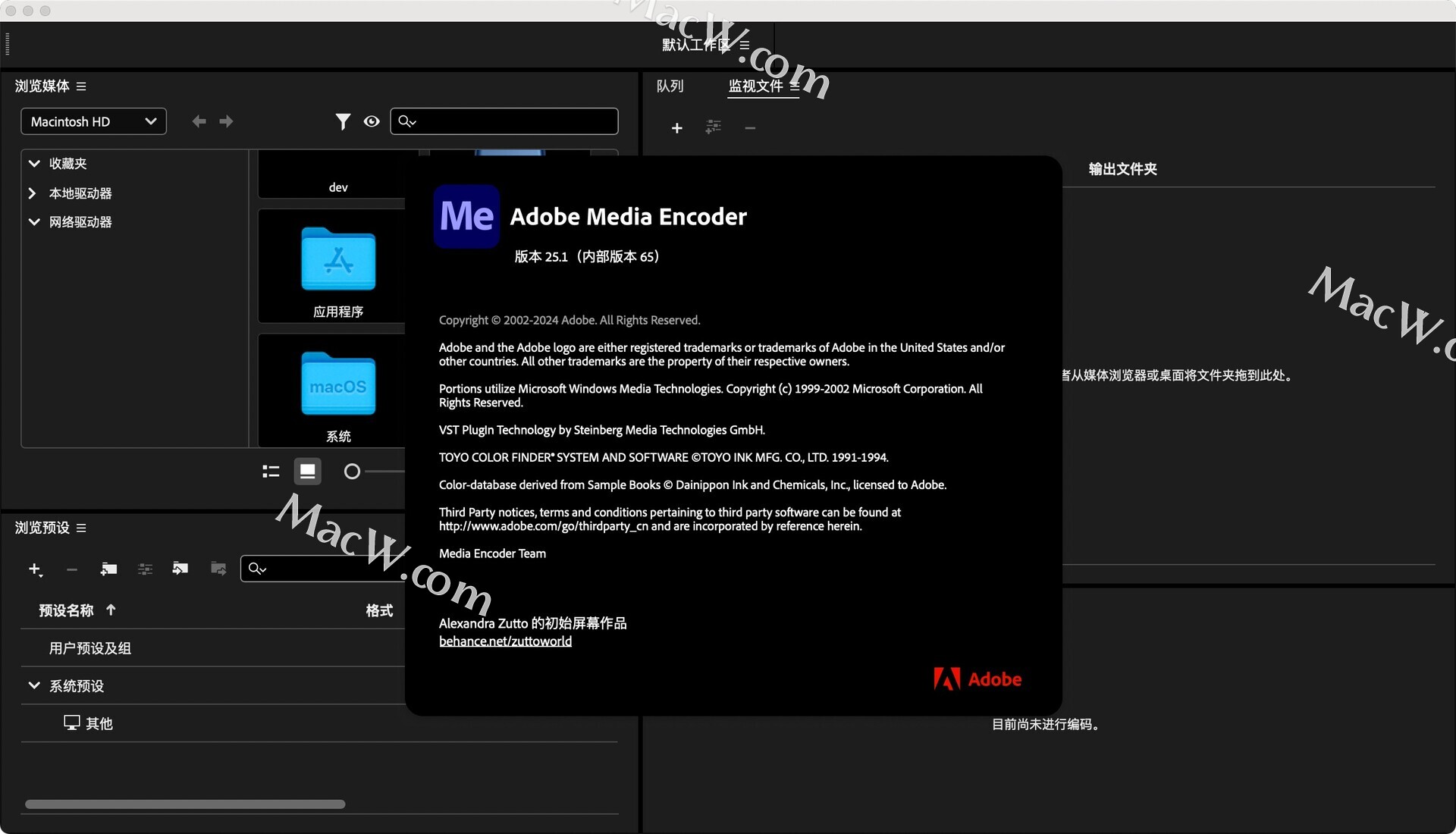Click the 浏览预设 panel title
This screenshot has width=1456, height=834.
point(42,528)
